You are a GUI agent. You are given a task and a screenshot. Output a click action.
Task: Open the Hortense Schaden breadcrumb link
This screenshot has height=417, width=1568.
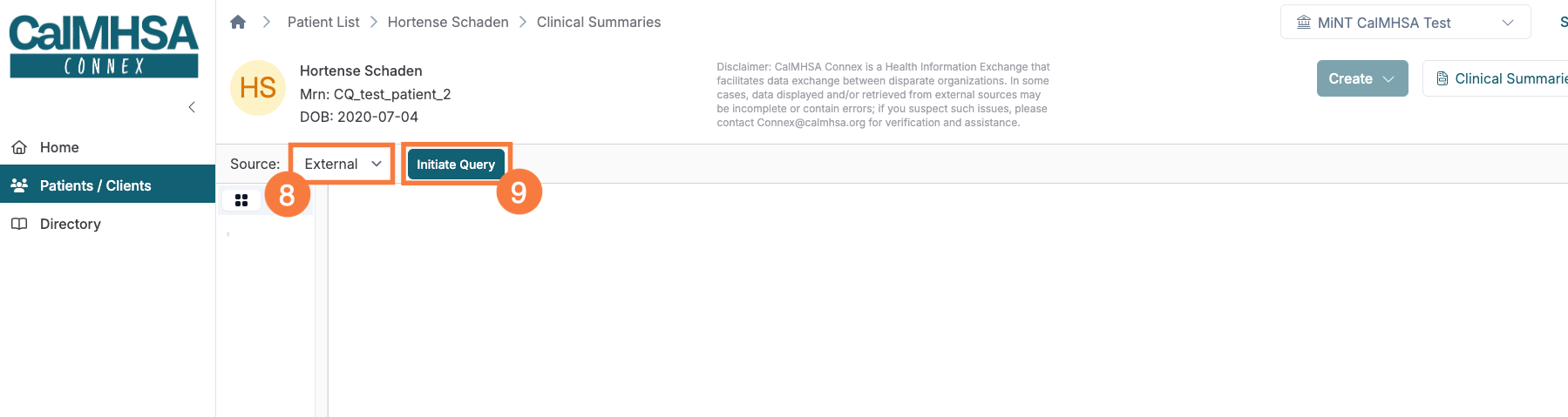tap(448, 22)
